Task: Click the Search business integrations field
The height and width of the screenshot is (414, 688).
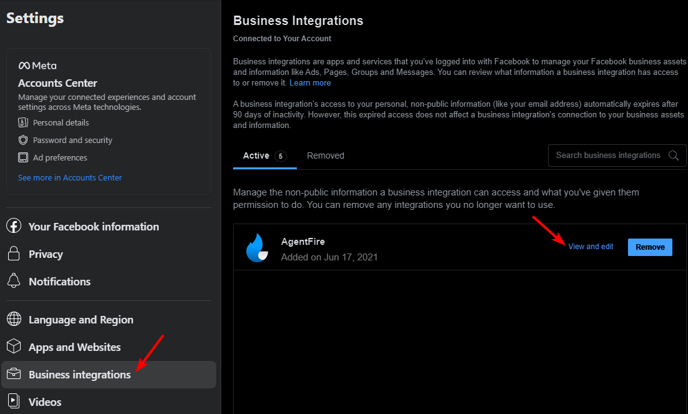Action: (x=617, y=155)
